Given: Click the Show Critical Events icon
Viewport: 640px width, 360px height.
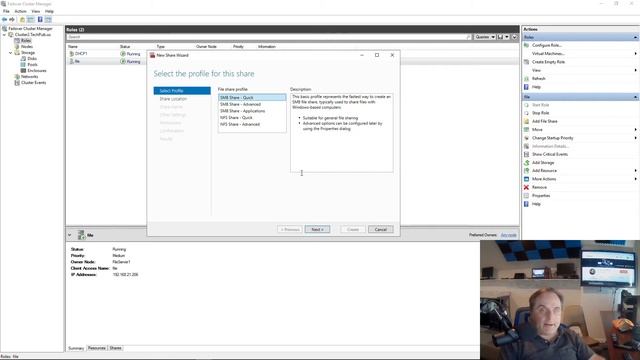Looking at the screenshot, I should click(527, 154).
